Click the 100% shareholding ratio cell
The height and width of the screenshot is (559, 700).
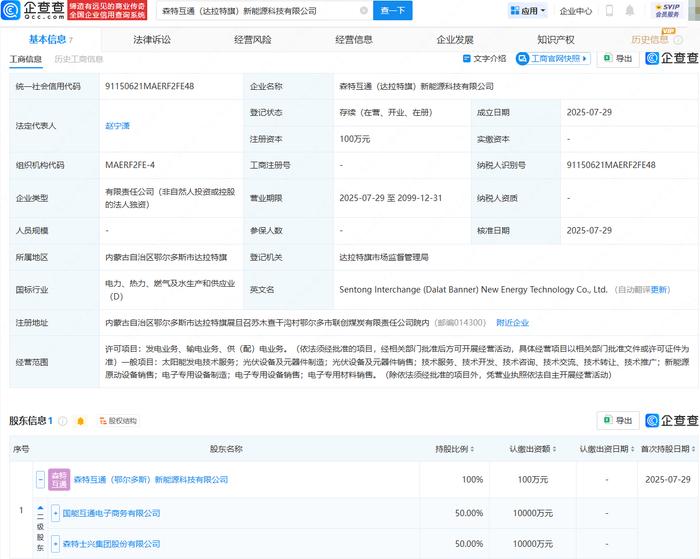(472, 480)
